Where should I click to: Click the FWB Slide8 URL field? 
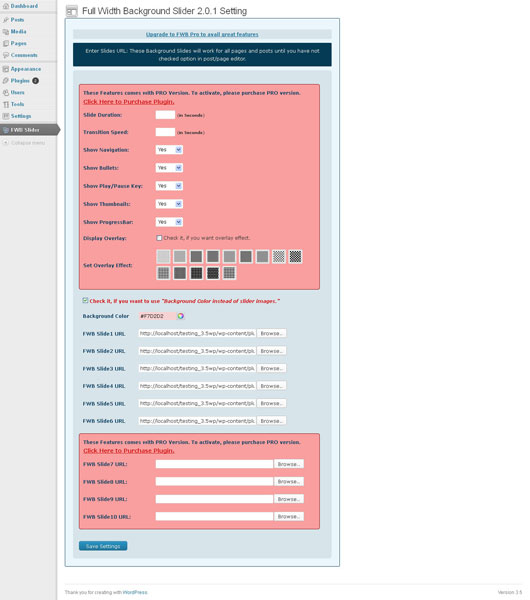coord(214,482)
